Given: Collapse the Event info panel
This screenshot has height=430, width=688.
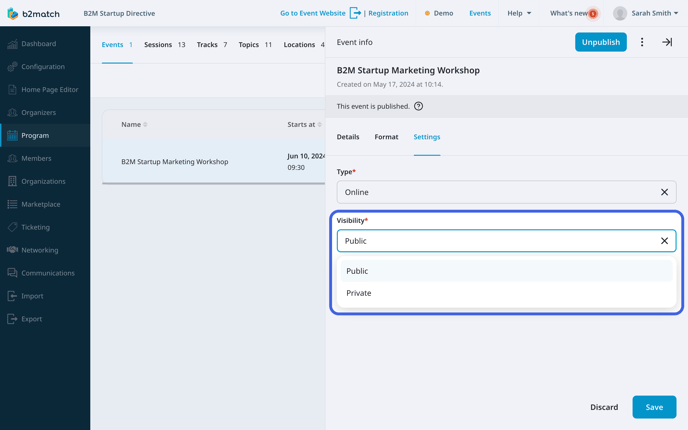Looking at the screenshot, I should point(667,42).
